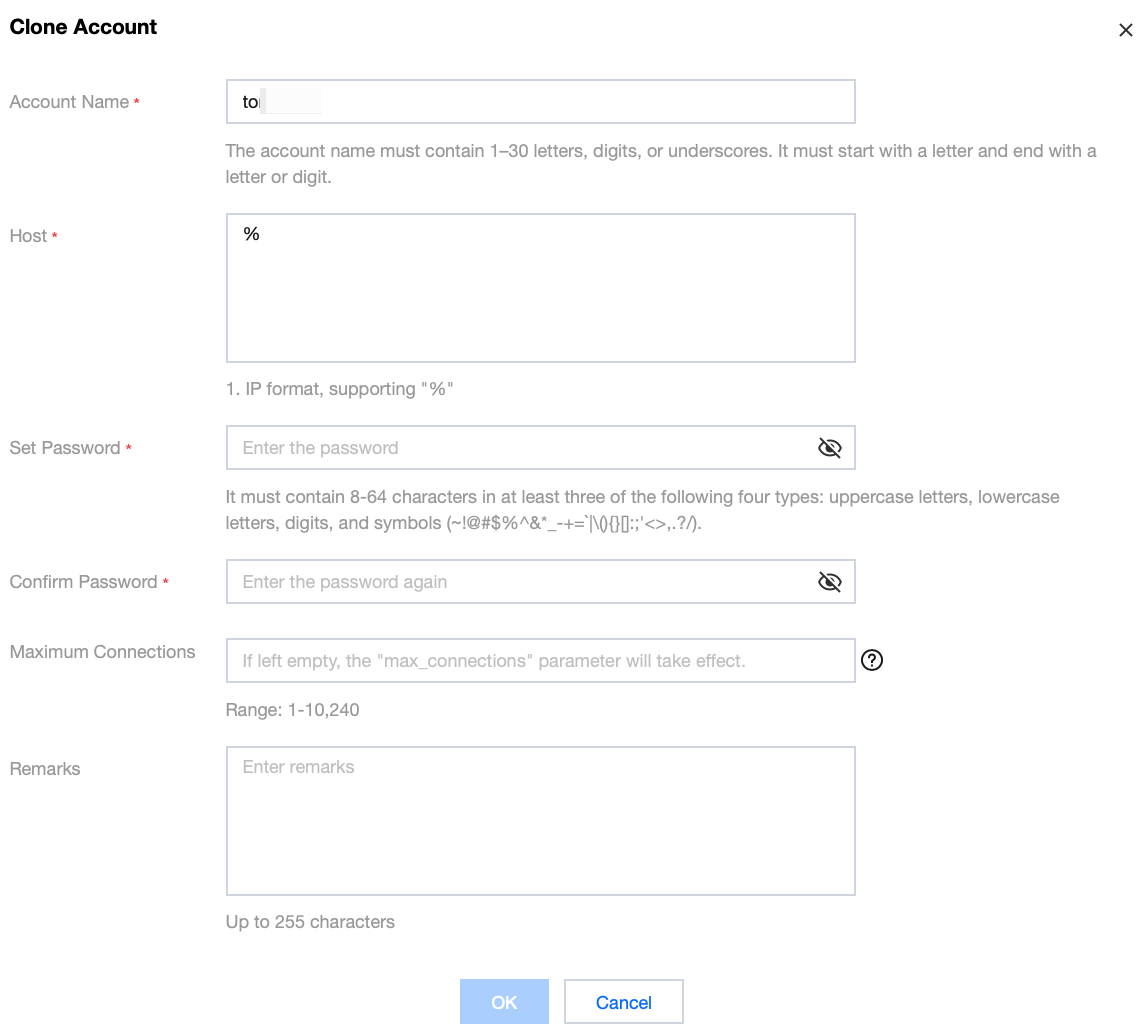Click the Account Name label

69,102
